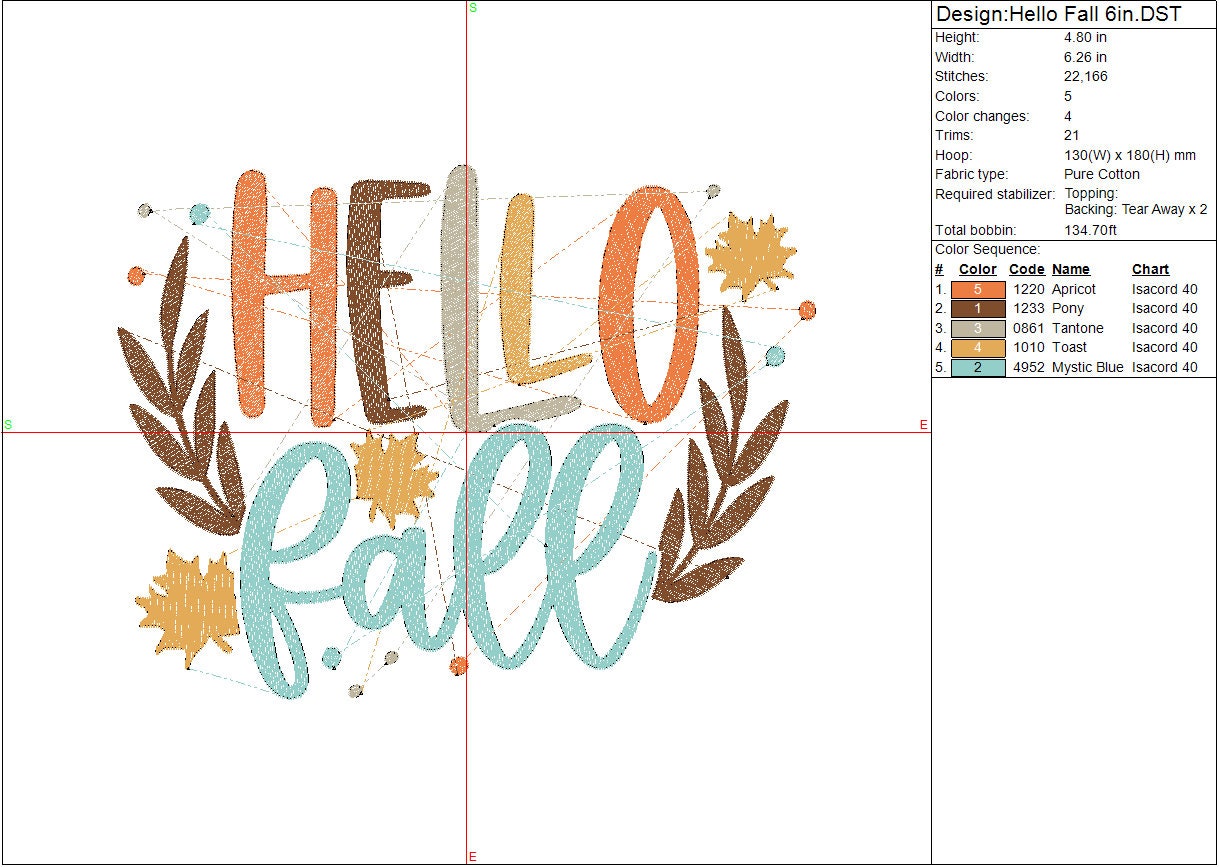The width and height of the screenshot is (1219, 867).
Task: Click the Name column header
Action: [x=1070, y=270]
